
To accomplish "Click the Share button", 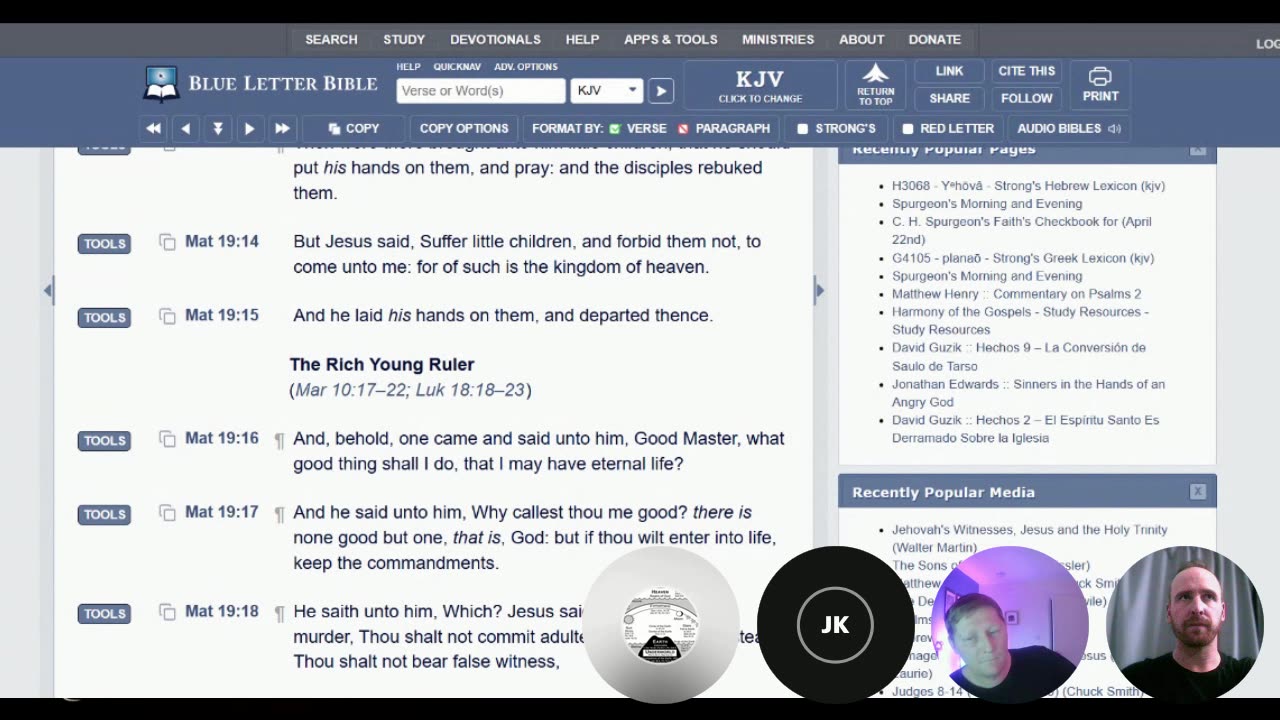I will (949, 98).
